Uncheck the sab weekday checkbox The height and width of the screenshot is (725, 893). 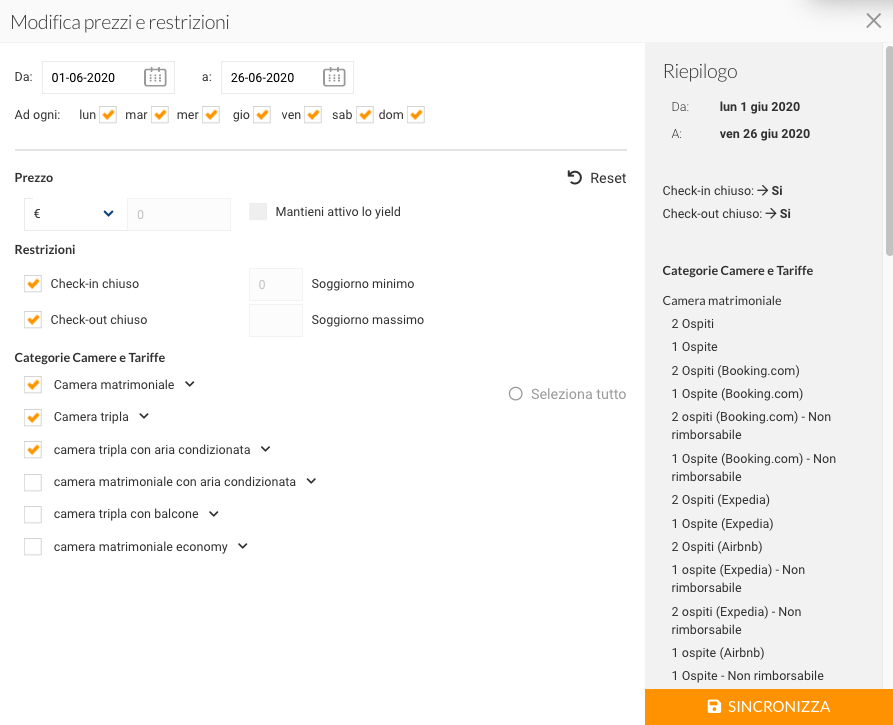tap(365, 114)
